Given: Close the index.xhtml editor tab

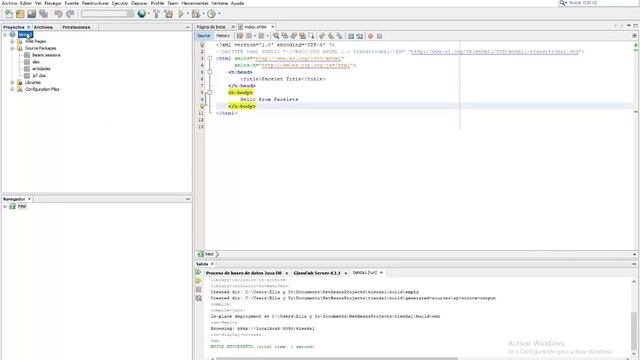Looking at the screenshot, I should point(273,27).
